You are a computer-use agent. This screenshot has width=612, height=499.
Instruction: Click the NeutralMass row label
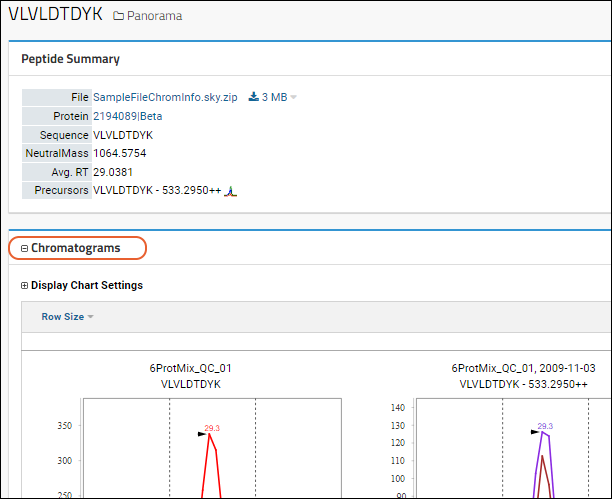(x=57, y=153)
